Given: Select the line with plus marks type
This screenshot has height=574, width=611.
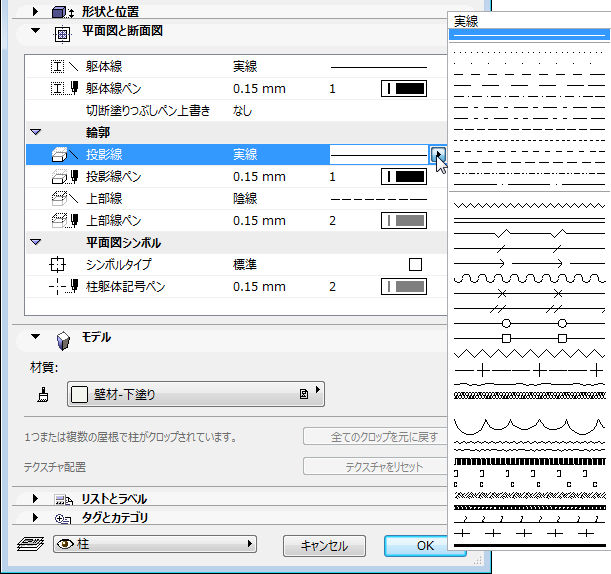Looking at the screenshot, I should point(529,370).
